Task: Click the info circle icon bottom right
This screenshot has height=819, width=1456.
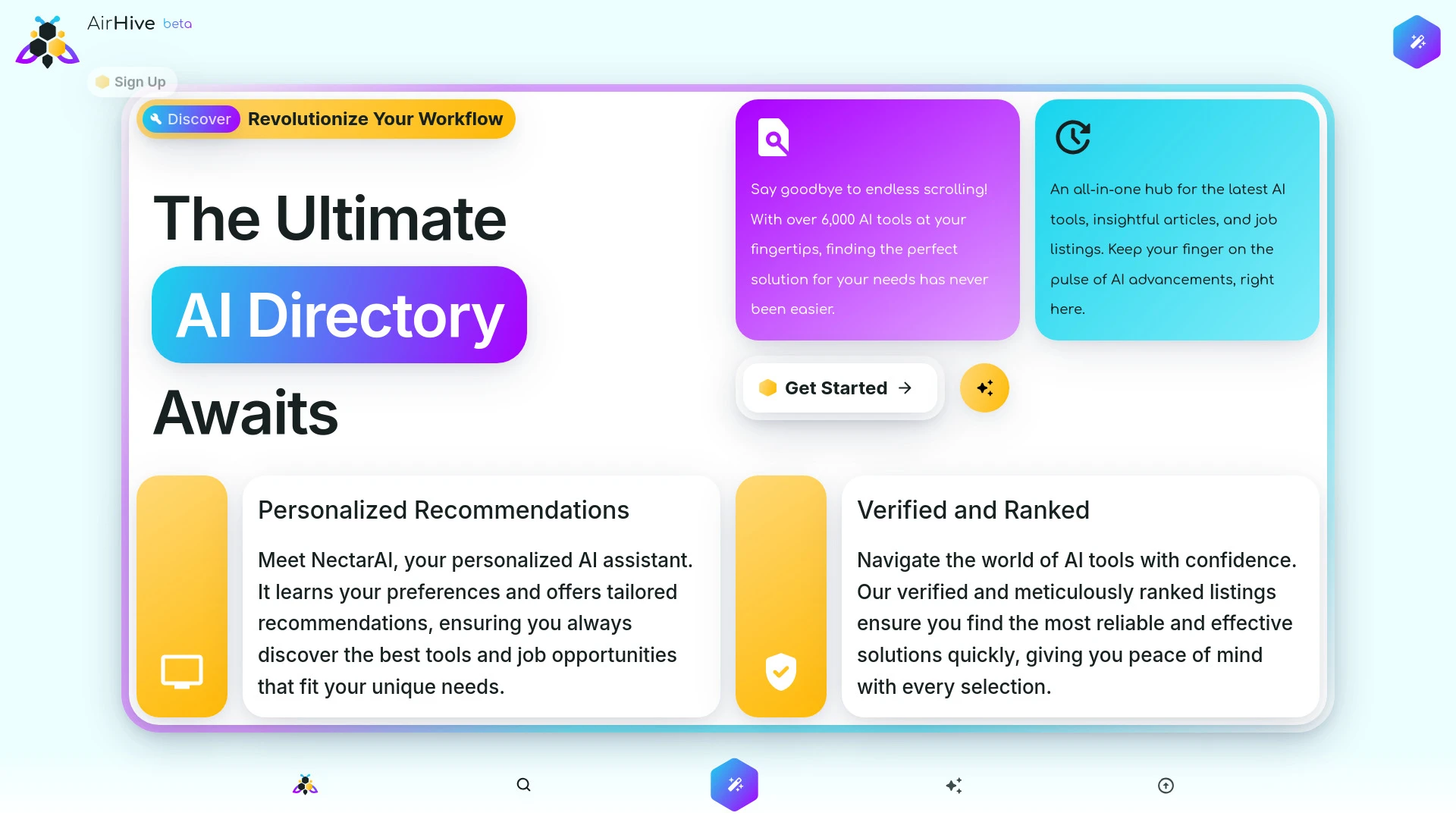Action: pos(1165,784)
